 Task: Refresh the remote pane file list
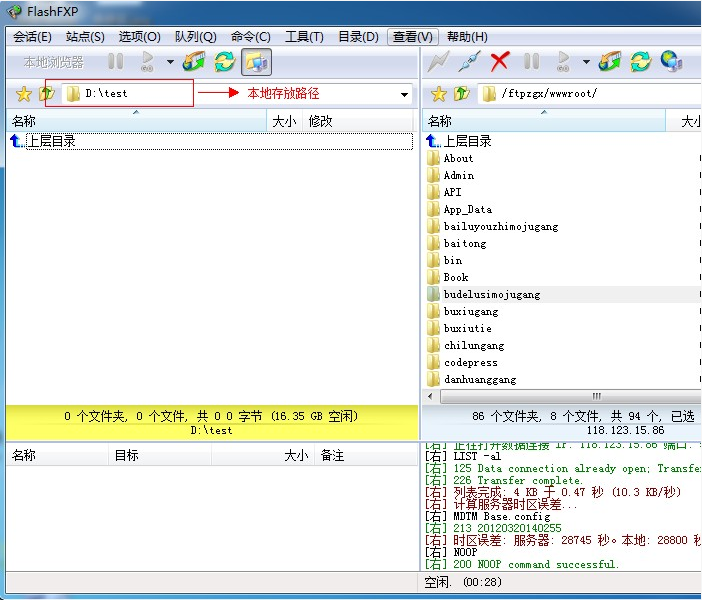pos(640,62)
